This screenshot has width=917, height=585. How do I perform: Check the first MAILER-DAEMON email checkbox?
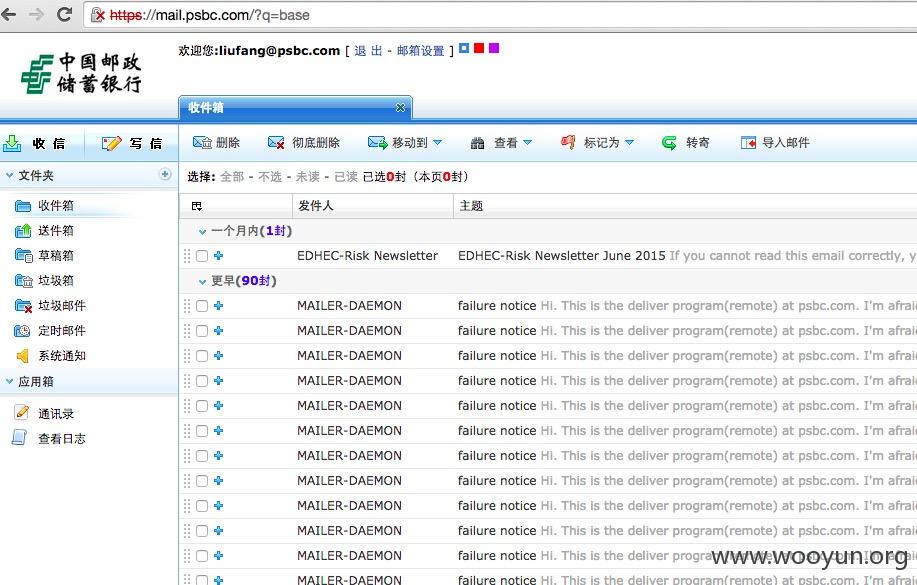(202, 306)
